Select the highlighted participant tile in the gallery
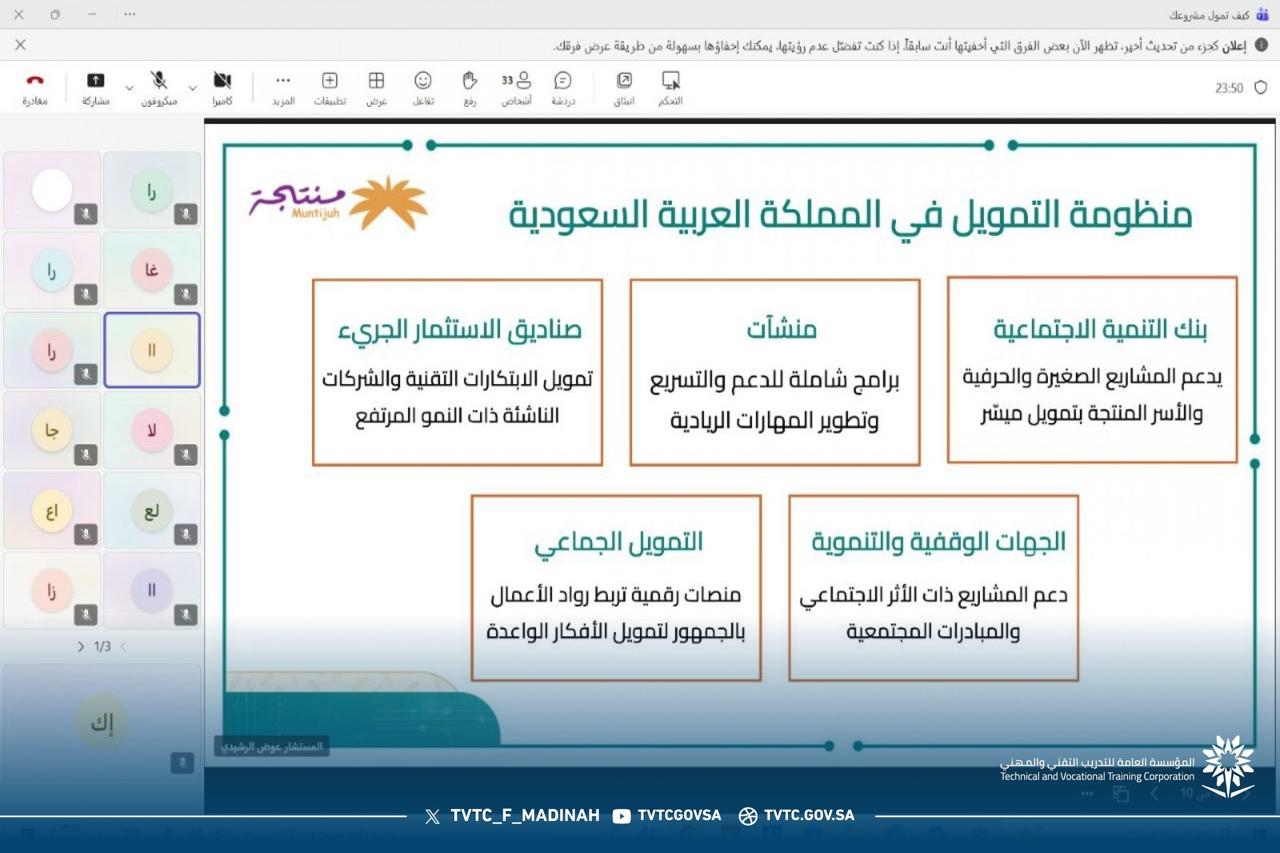1280x853 pixels. 152,350
